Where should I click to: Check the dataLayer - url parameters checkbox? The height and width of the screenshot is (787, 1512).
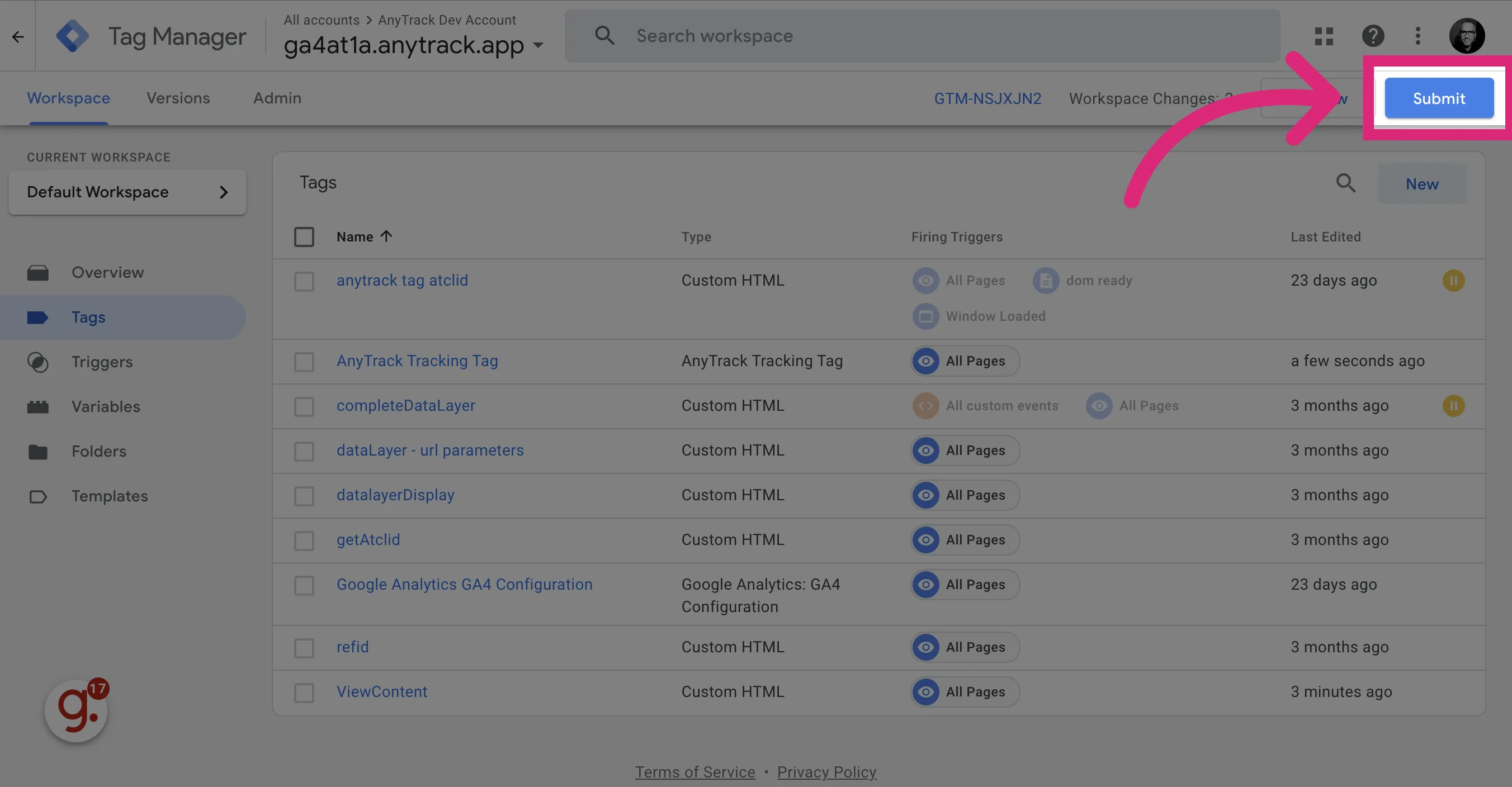304,451
